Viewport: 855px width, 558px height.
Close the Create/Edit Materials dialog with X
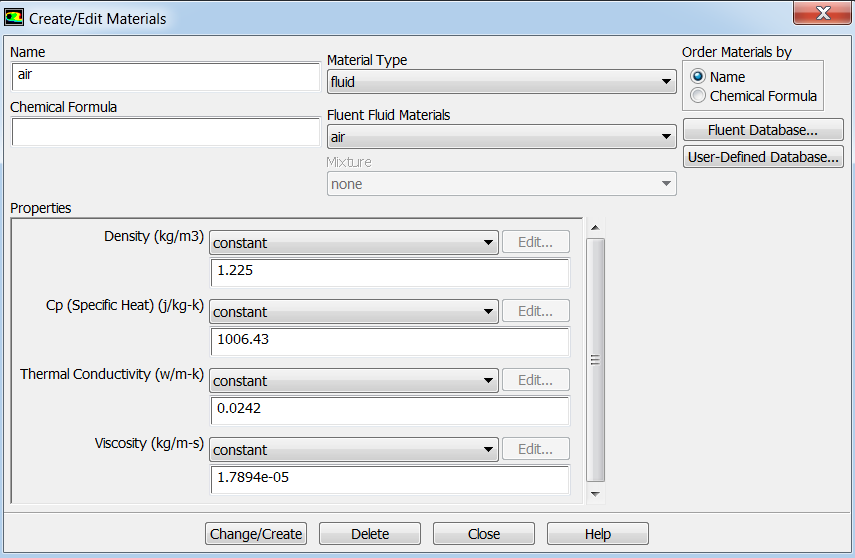tap(822, 13)
